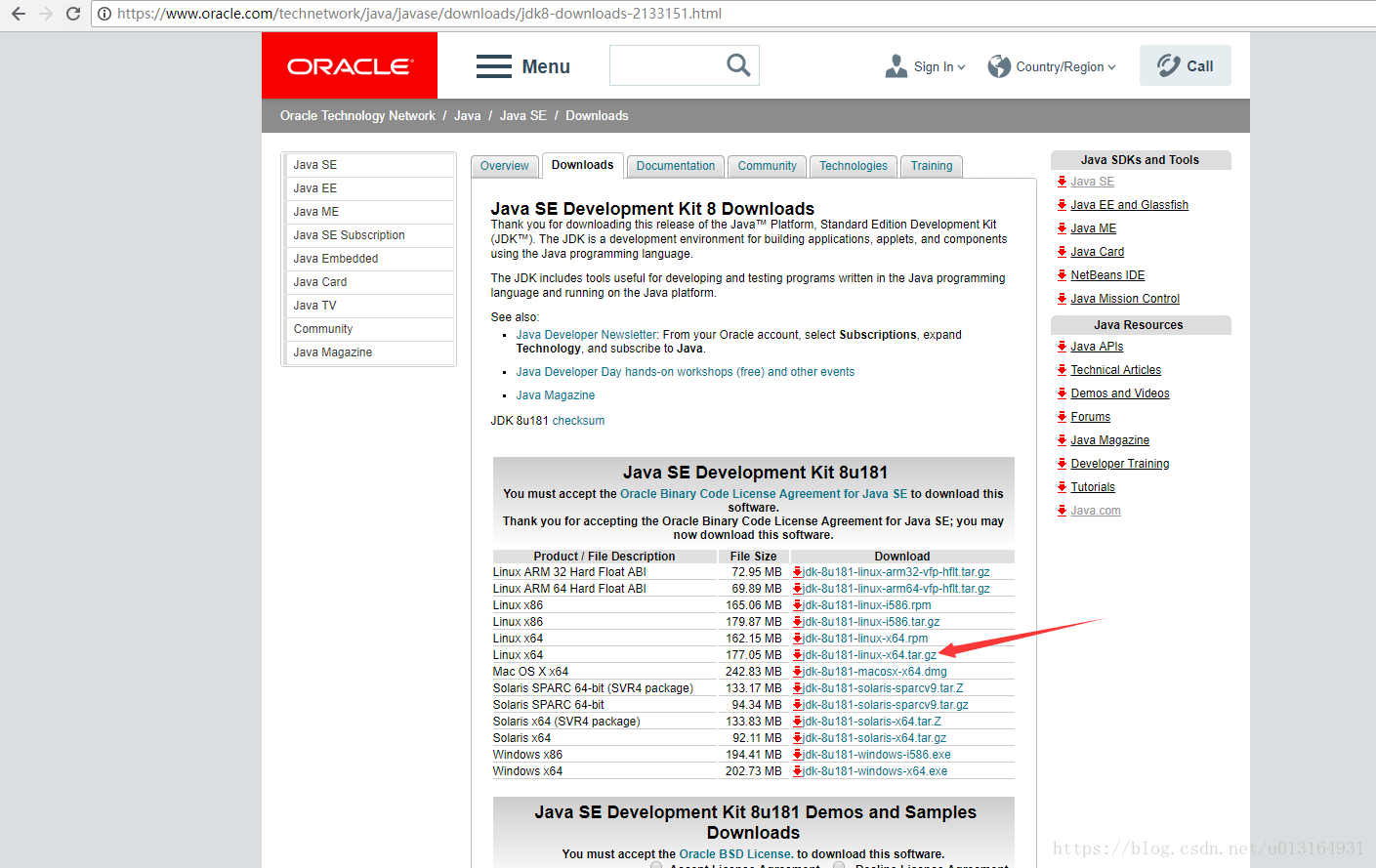
Task: Click the JDK 8u181 checksum link
Action: pos(578,421)
